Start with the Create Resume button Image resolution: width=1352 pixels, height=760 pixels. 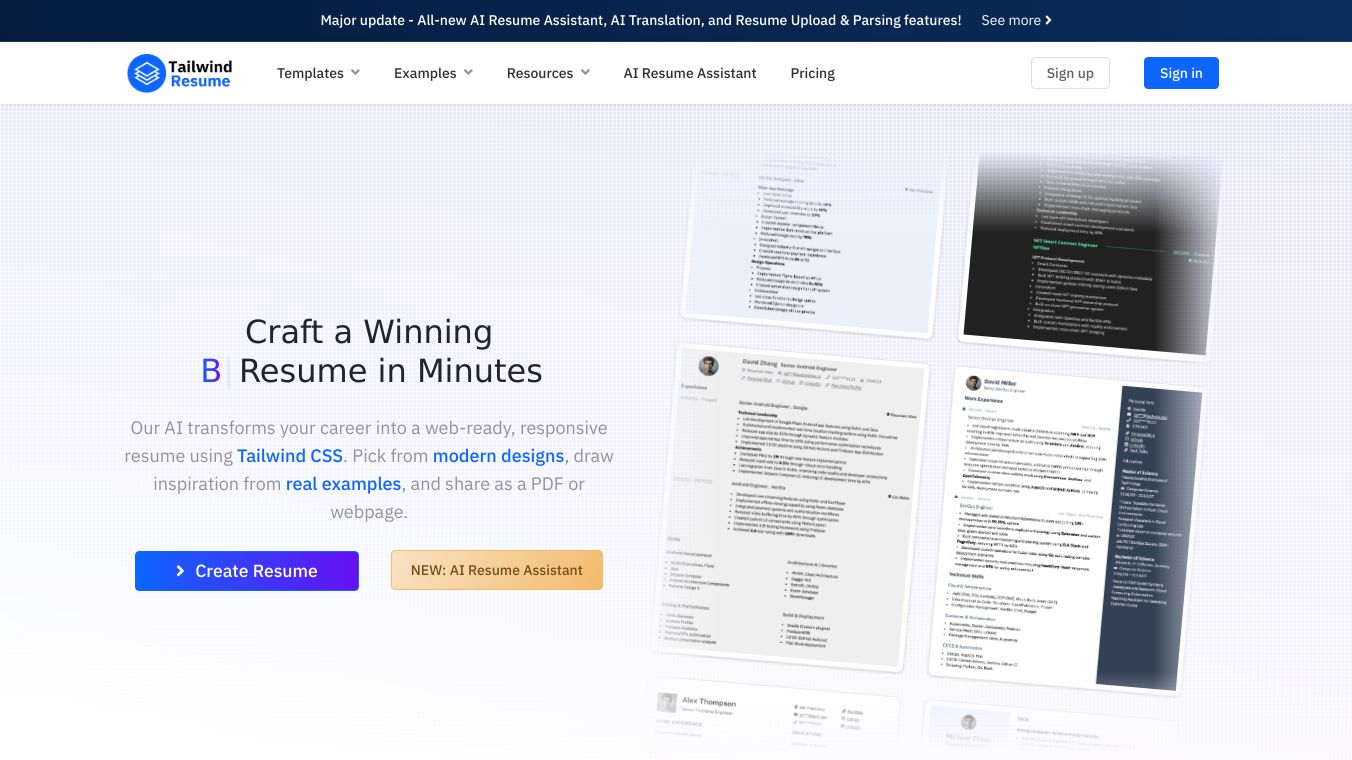pyautogui.click(x=247, y=571)
